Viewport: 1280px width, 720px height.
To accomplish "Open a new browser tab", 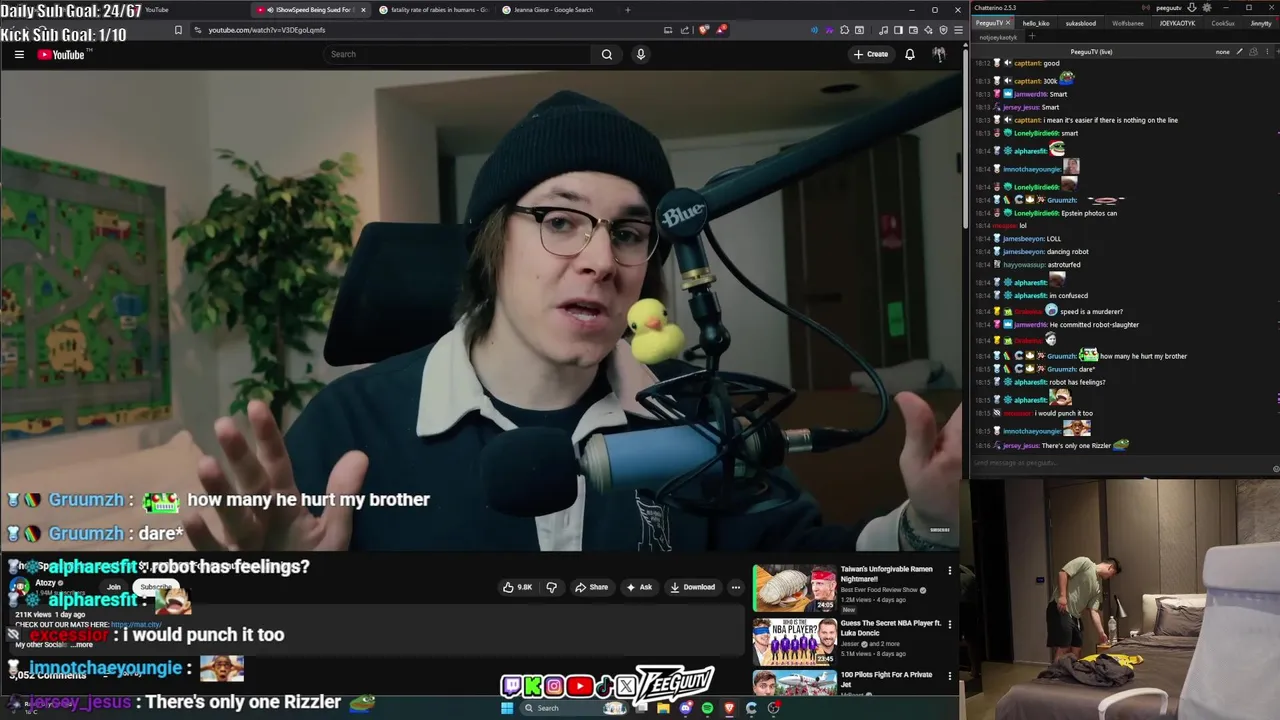I will point(628,10).
